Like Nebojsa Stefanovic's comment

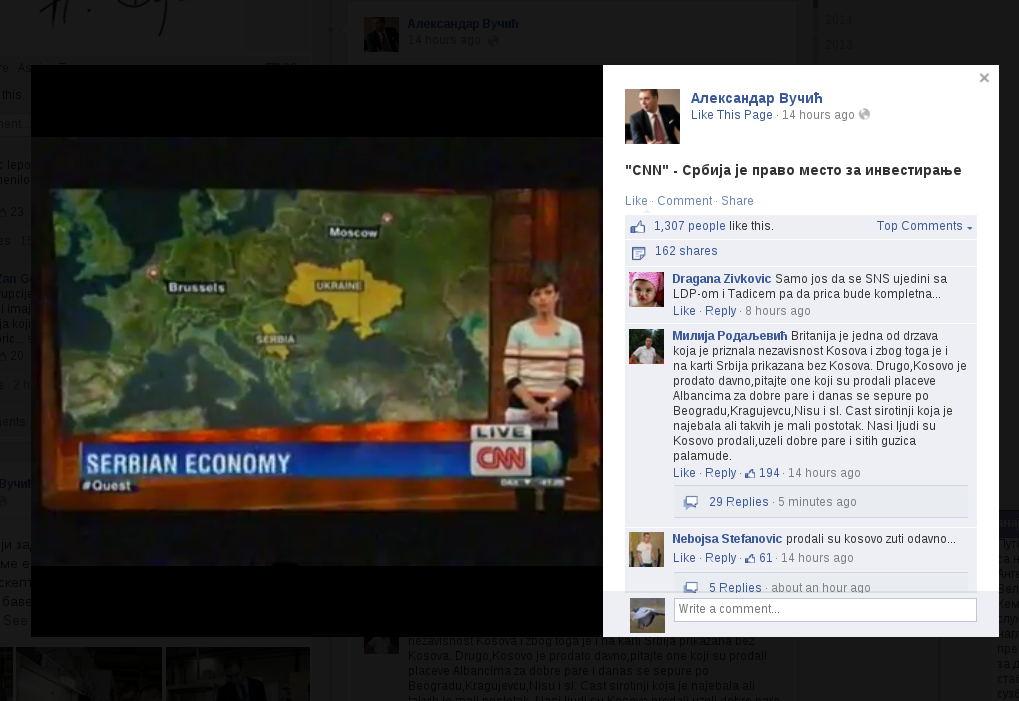[684, 558]
